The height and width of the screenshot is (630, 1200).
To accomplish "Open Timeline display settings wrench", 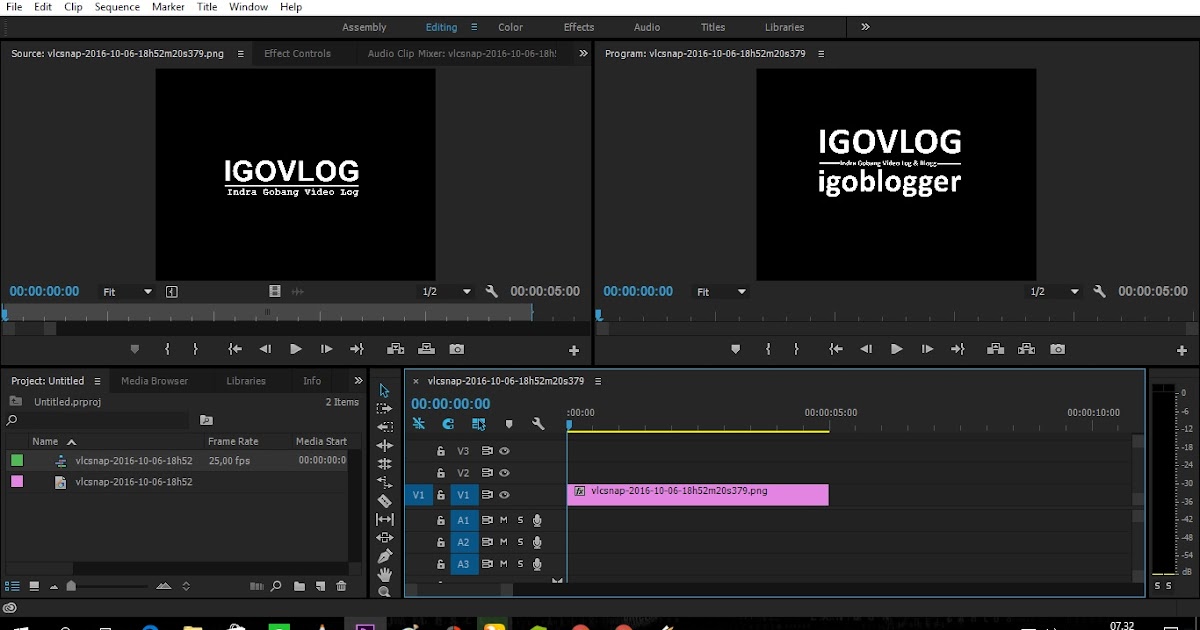I will coord(538,424).
